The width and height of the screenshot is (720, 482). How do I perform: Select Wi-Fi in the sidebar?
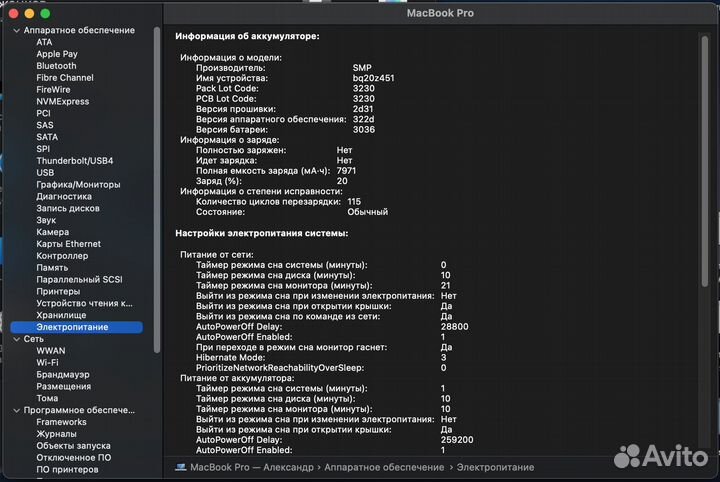pyautogui.click(x=47, y=363)
